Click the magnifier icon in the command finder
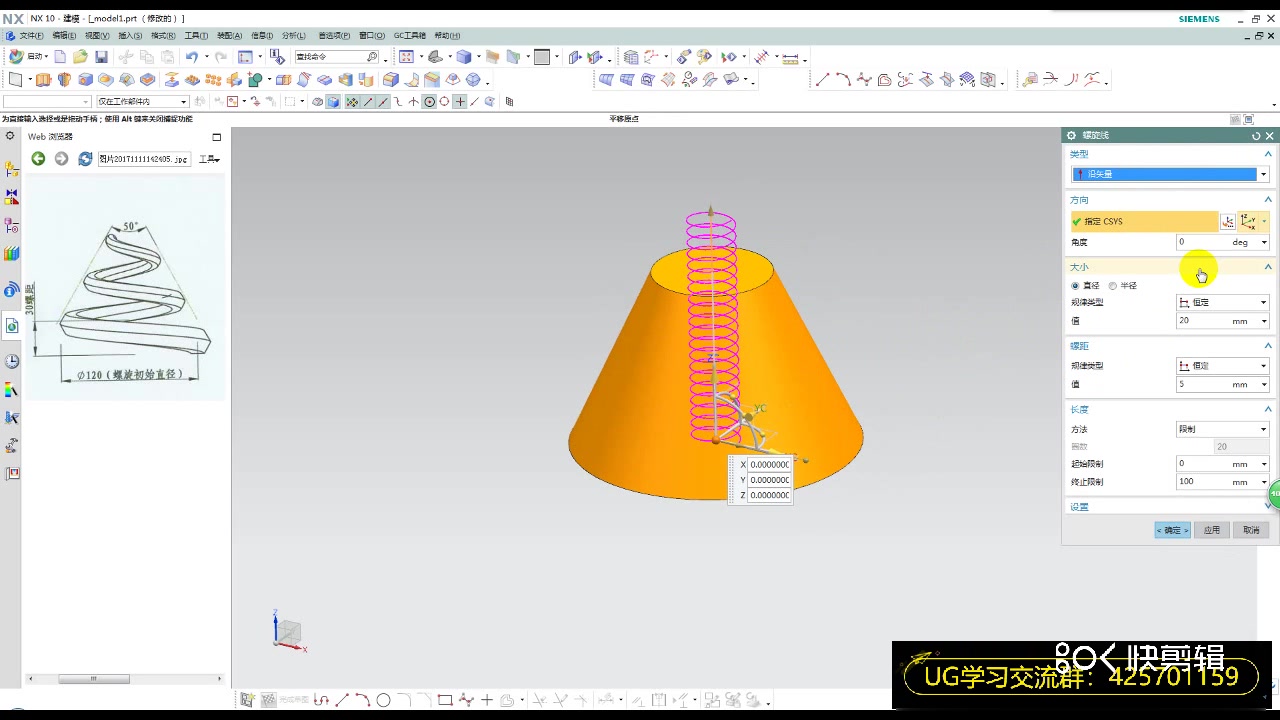Image resolution: width=1280 pixels, height=720 pixels. [372, 57]
